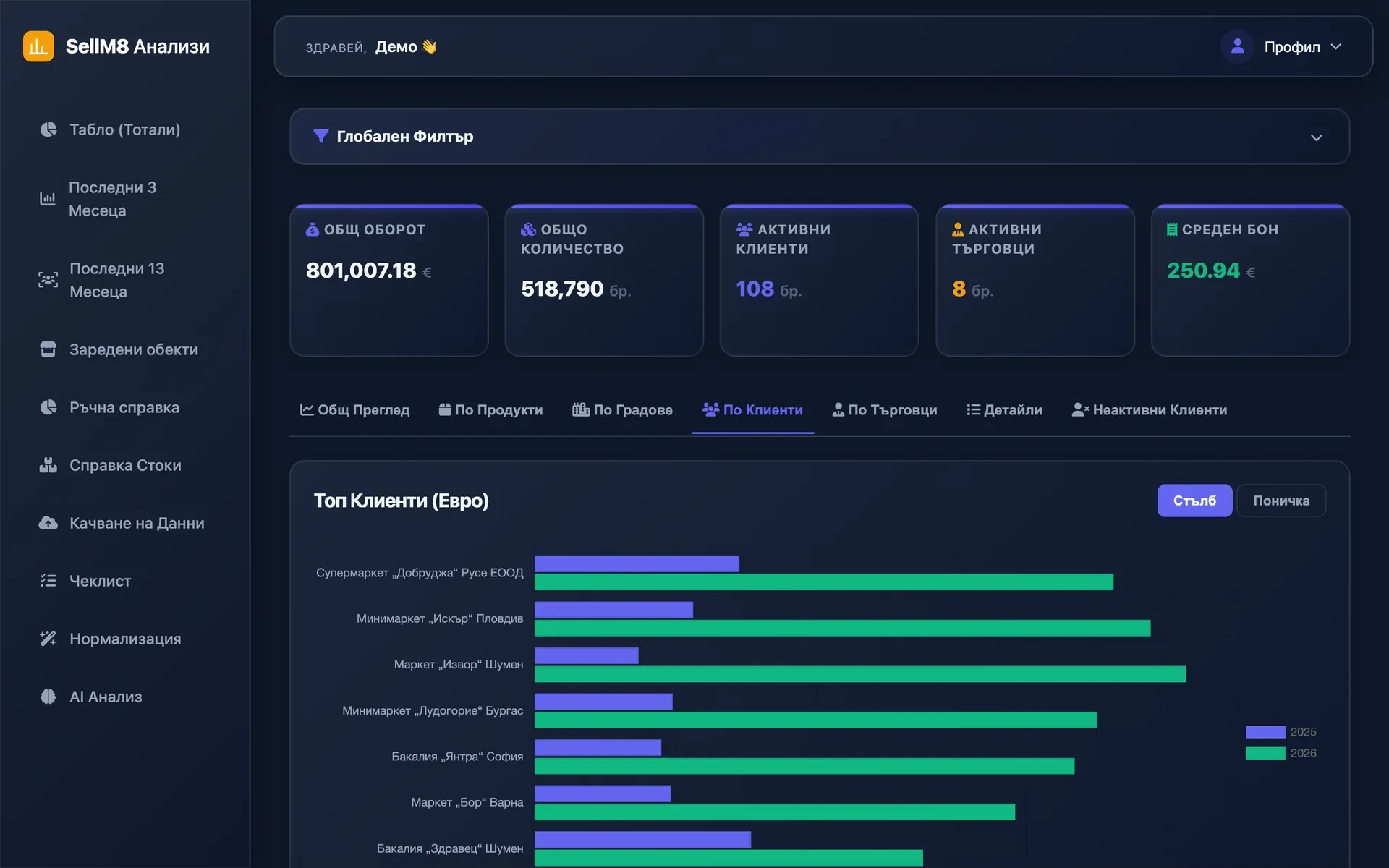
Task: Click the Качване на Данни cloud icon
Action: pos(48,523)
